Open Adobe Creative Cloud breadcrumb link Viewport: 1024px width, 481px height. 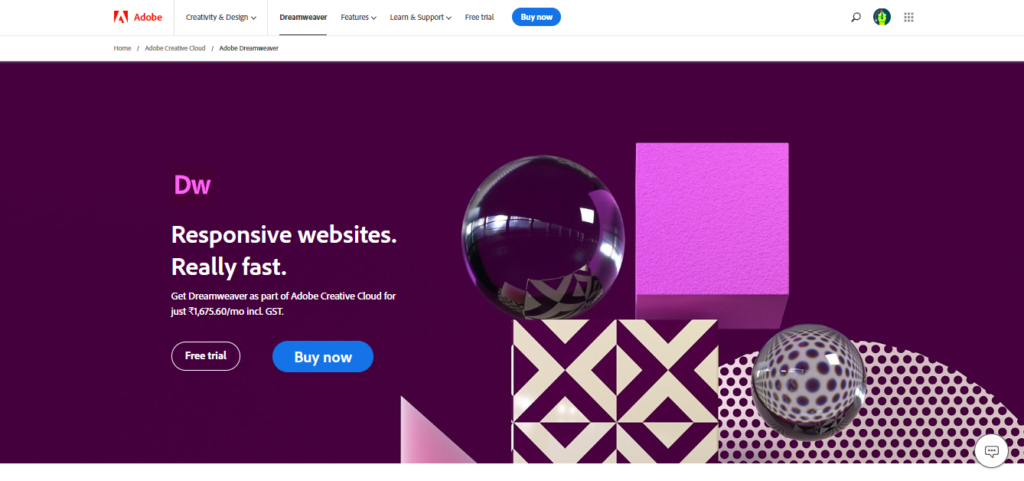pyautogui.click(x=175, y=48)
